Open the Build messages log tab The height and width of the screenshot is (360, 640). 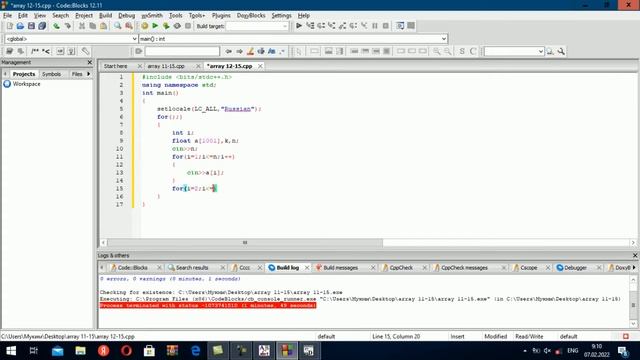pos(340,267)
